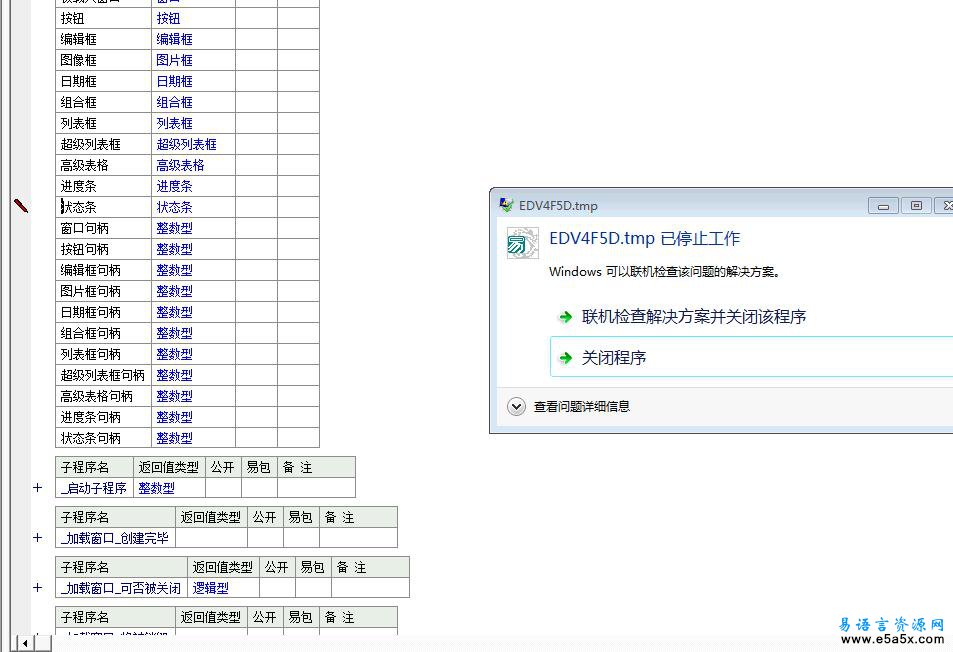The image size is (953, 652).
Task: Choose 关闭程序 in the crash dialog
Action: click(751, 357)
